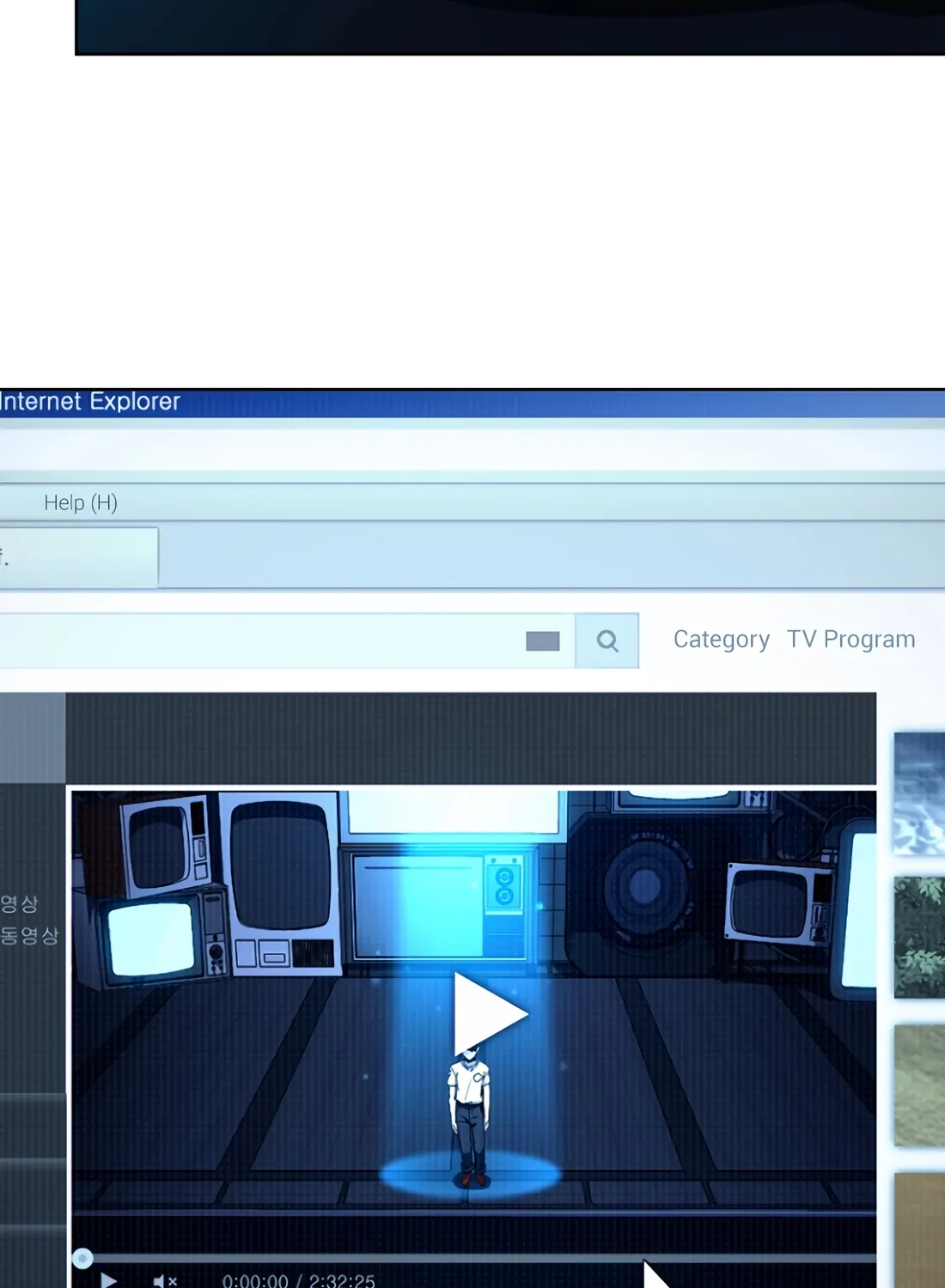Click the magnifying glass search button
Viewport: 945px width, 1288px height.
click(607, 641)
